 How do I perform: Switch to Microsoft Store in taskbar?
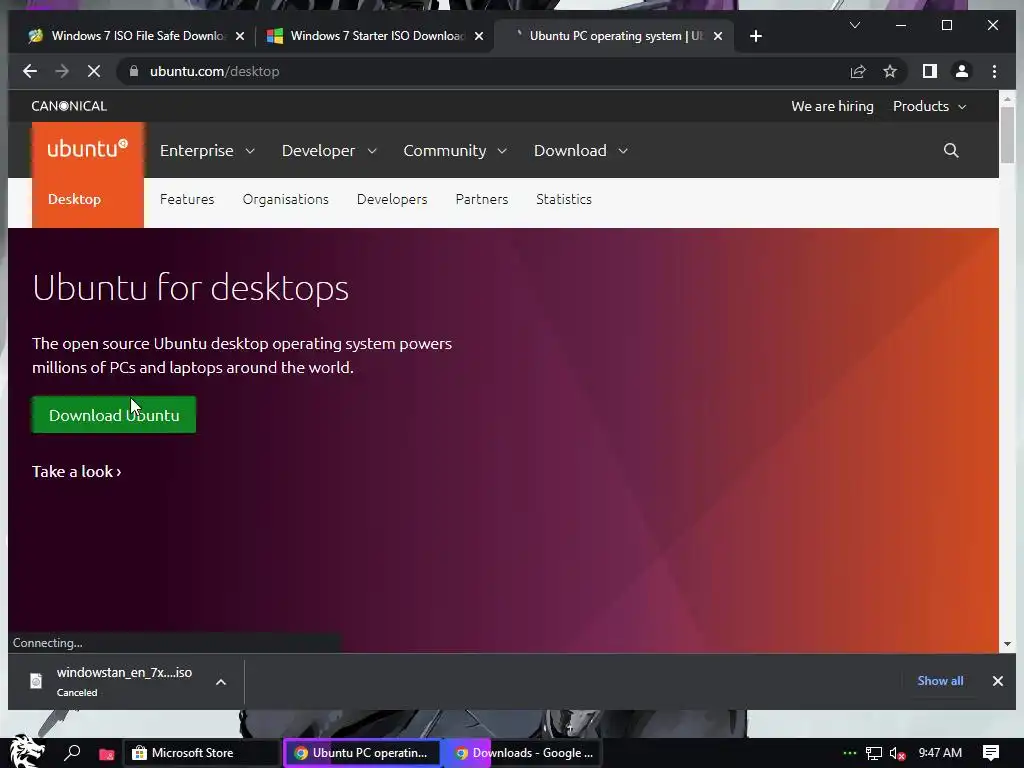(202, 753)
